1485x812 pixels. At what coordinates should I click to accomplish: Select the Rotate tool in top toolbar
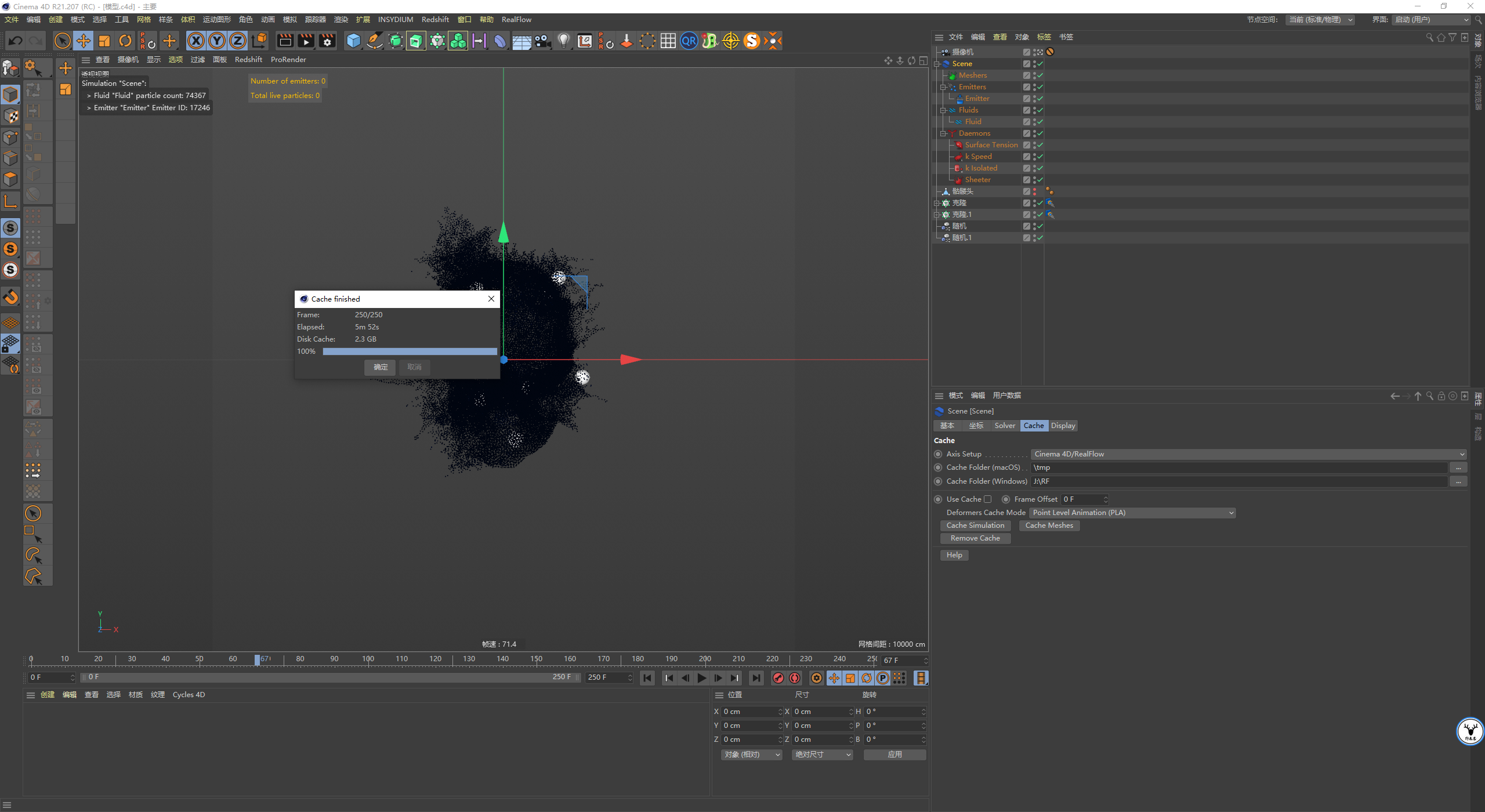pos(125,41)
